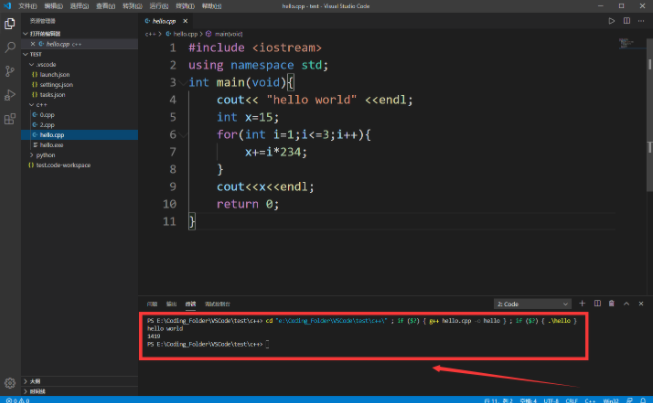Viewport: 653px width, 403px height.
Task: Click the split editor icon
Action: click(628, 20)
